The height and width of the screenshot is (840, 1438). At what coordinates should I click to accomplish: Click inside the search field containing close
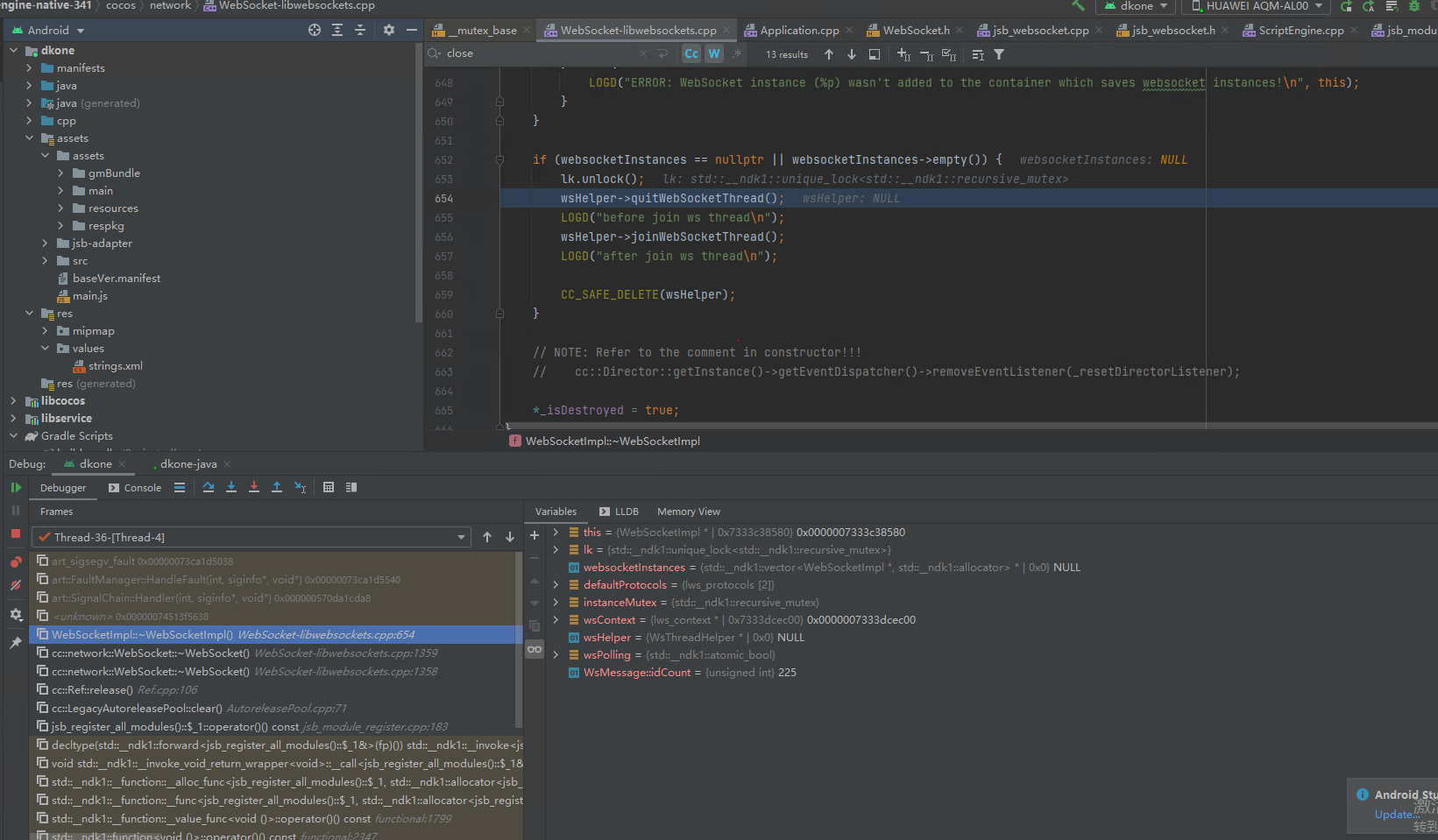tap(491, 53)
